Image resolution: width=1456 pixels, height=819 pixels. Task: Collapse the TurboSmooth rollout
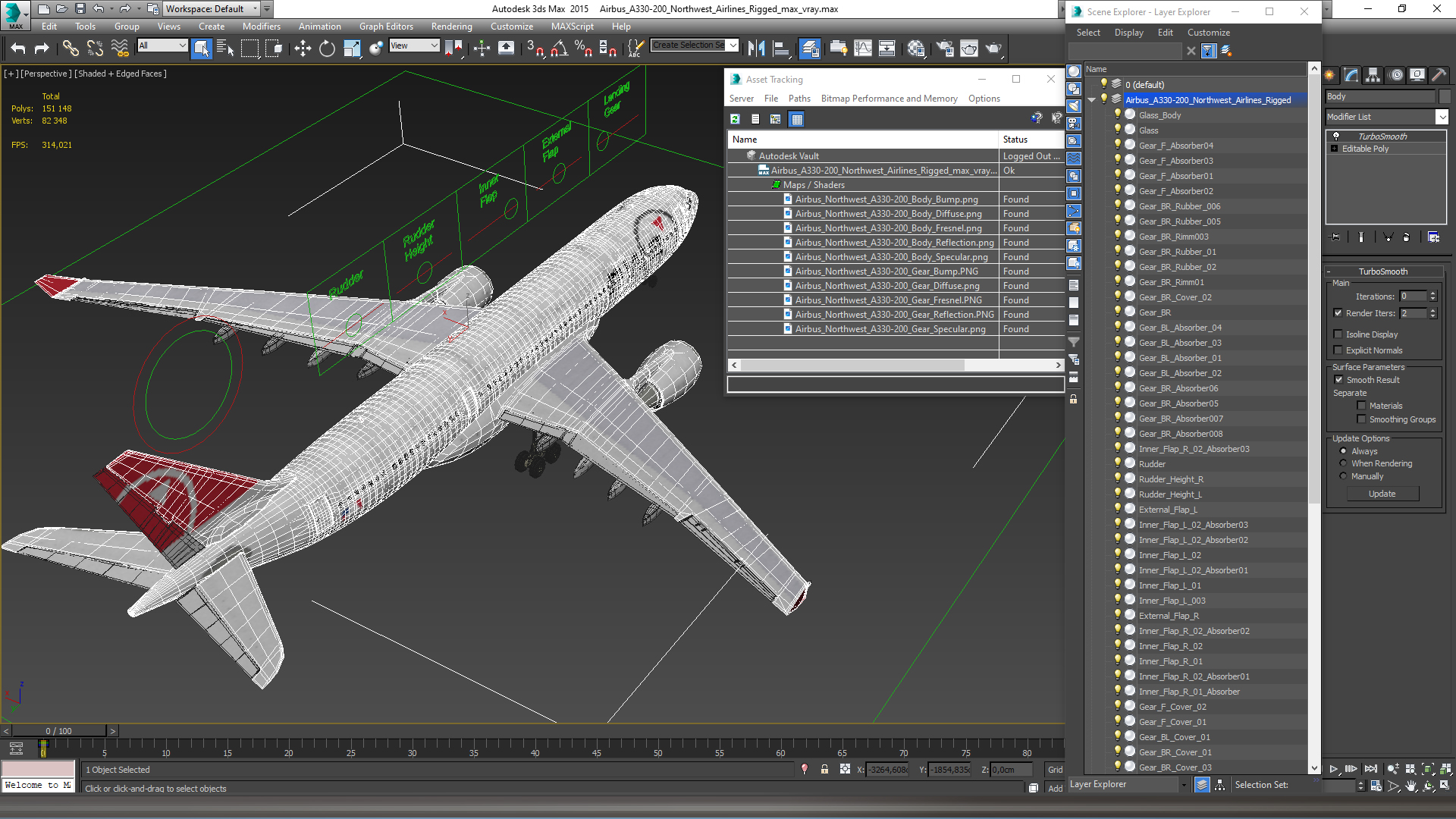tap(1382, 271)
